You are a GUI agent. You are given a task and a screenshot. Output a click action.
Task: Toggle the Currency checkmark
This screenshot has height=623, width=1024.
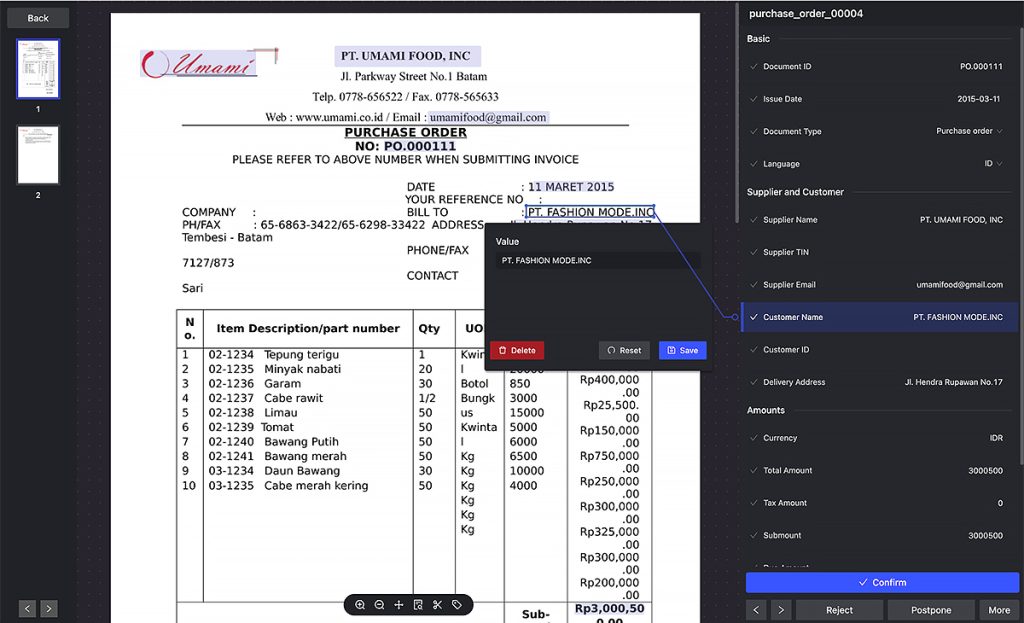(754, 438)
